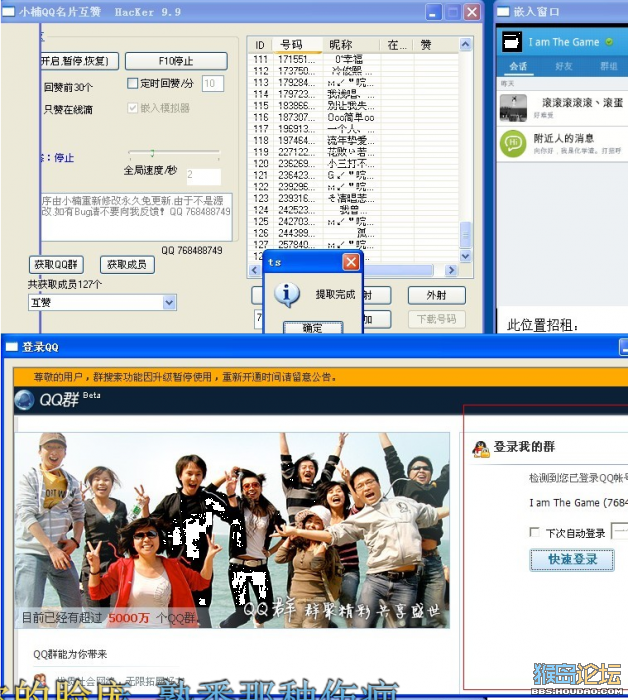Viewport: 628px width, 700px height.
Task: Click the member list vertical scrollbar thumb
Action: [x=465, y=234]
